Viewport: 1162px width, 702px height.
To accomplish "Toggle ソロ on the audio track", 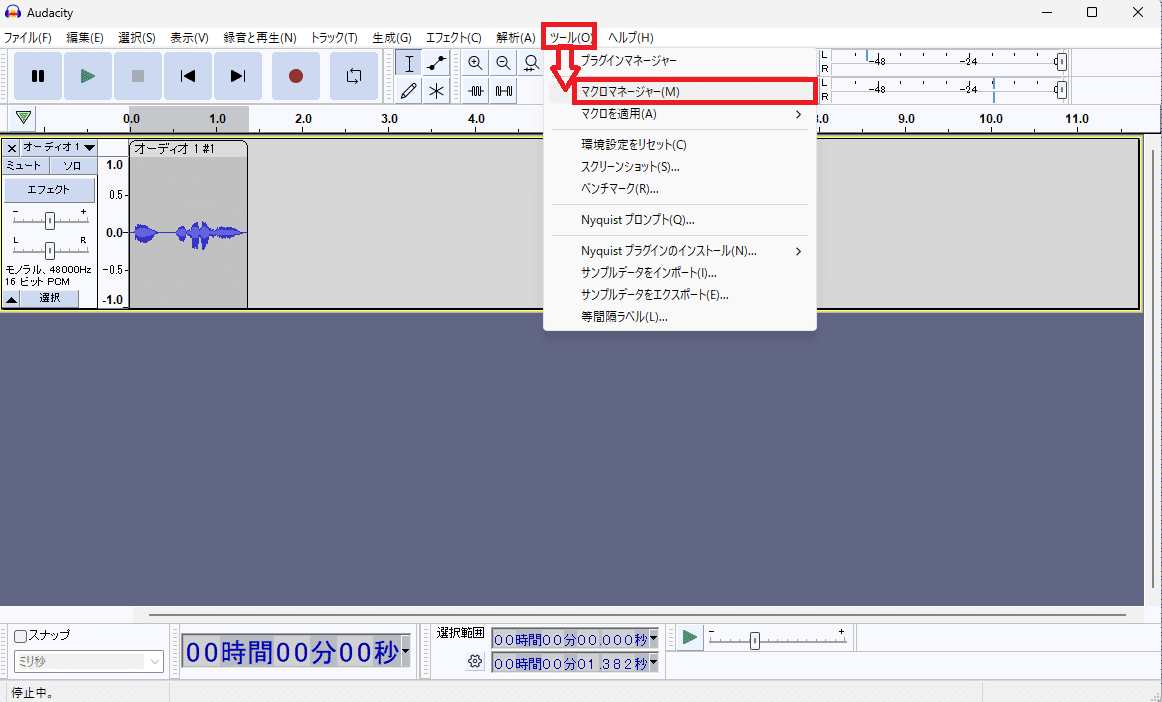I will point(73,165).
